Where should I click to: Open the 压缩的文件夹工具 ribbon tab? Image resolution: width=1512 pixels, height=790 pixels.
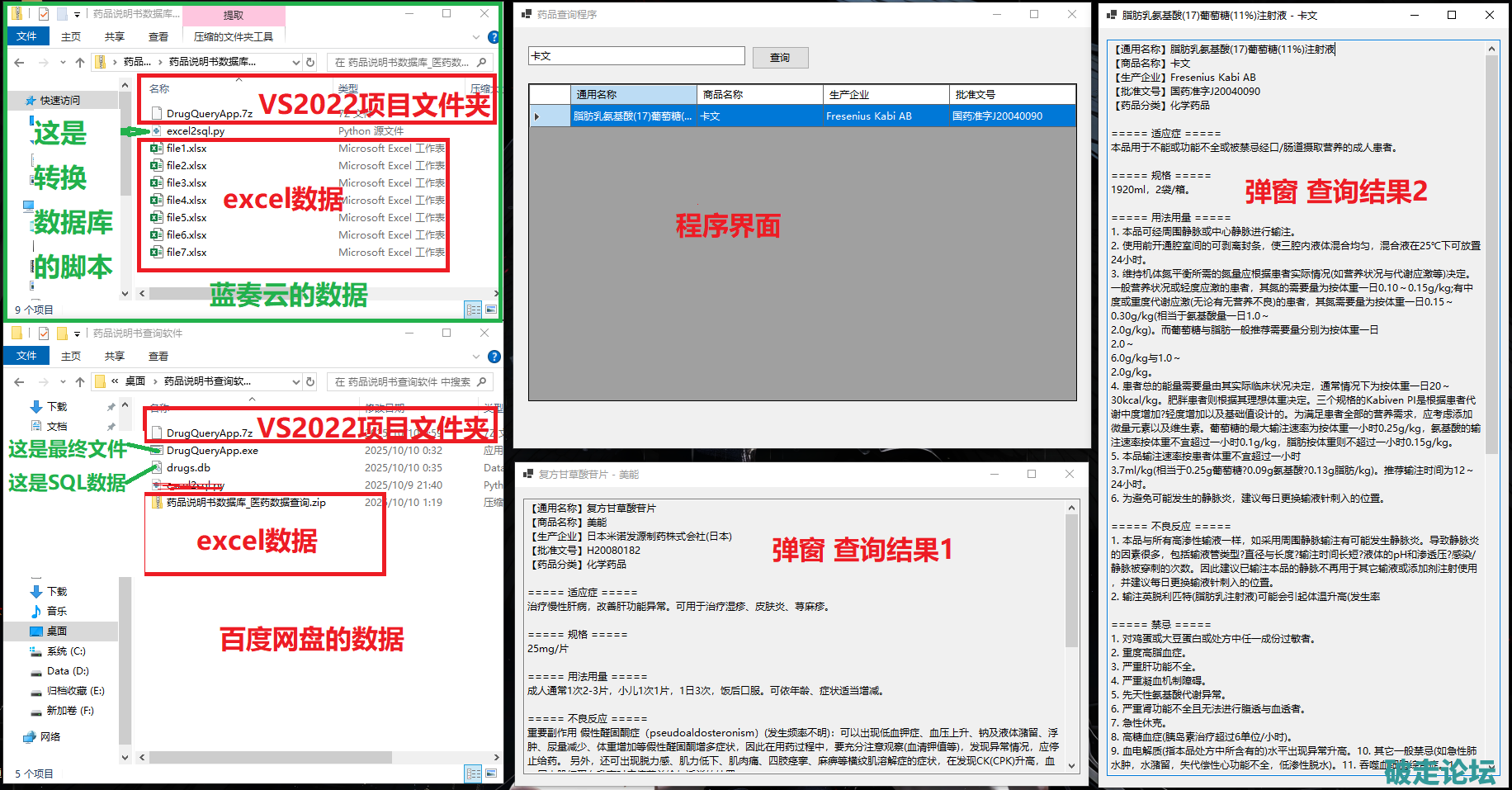234,36
